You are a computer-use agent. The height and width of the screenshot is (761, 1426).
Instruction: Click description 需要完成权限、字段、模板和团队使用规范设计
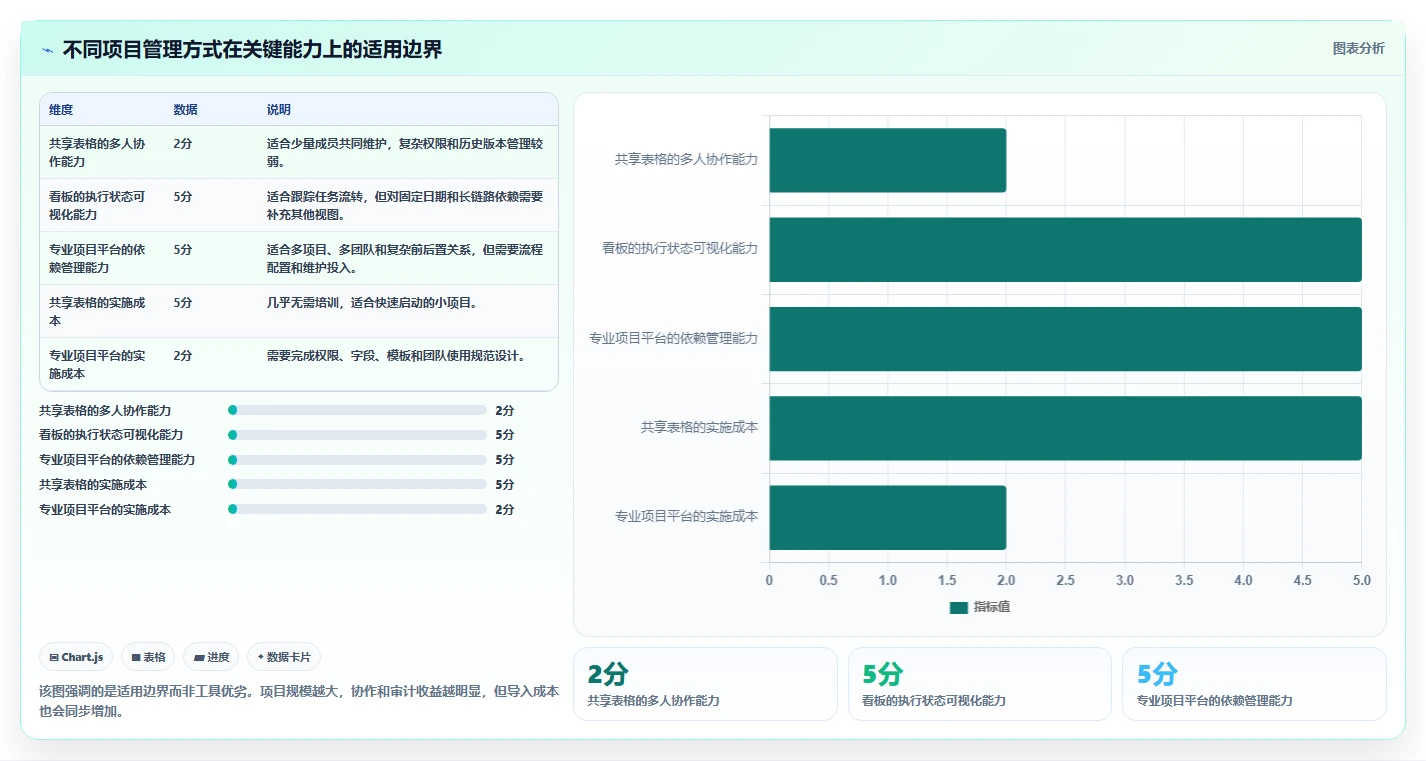[x=397, y=355]
